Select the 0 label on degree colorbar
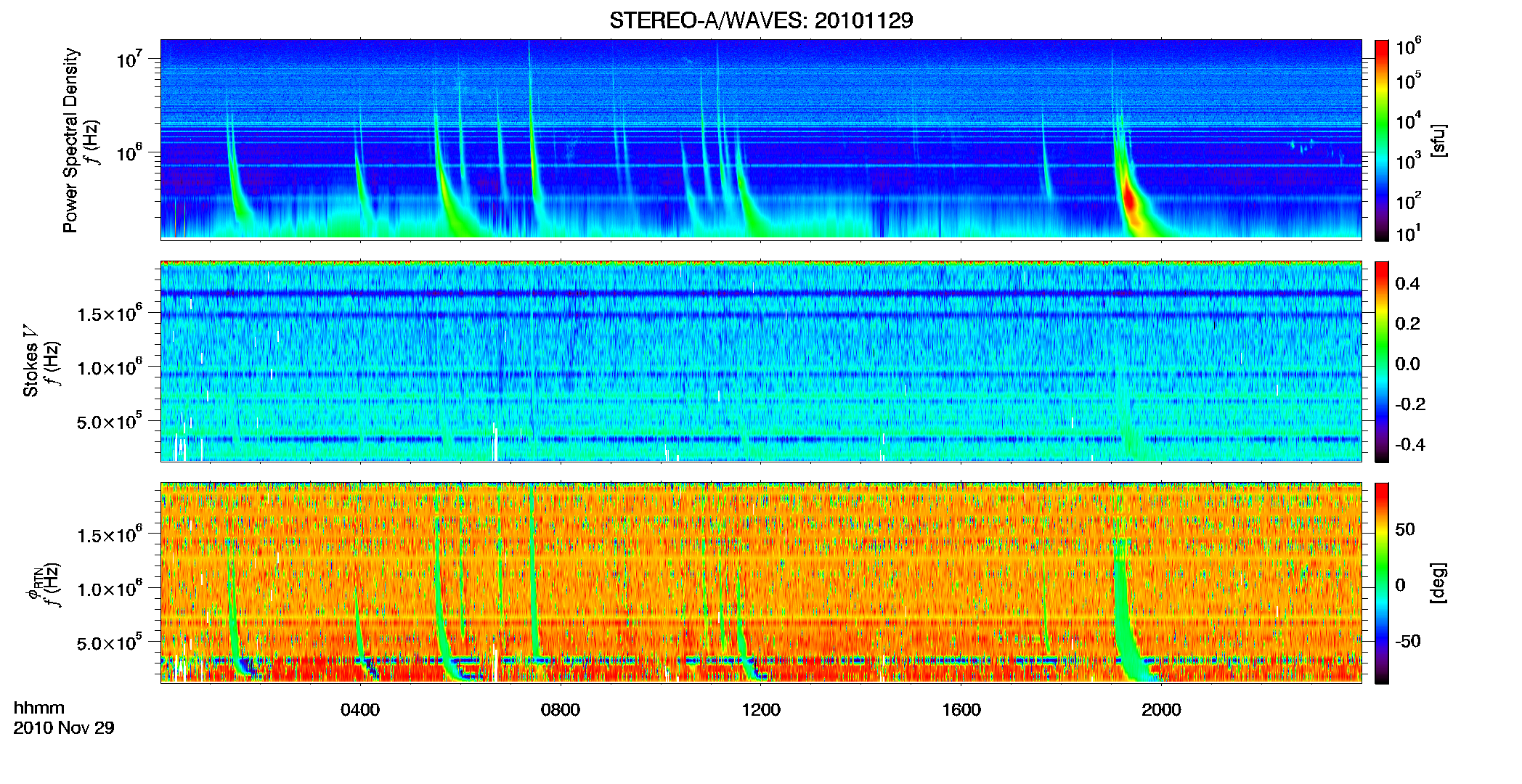 pyautogui.click(x=1400, y=585)
